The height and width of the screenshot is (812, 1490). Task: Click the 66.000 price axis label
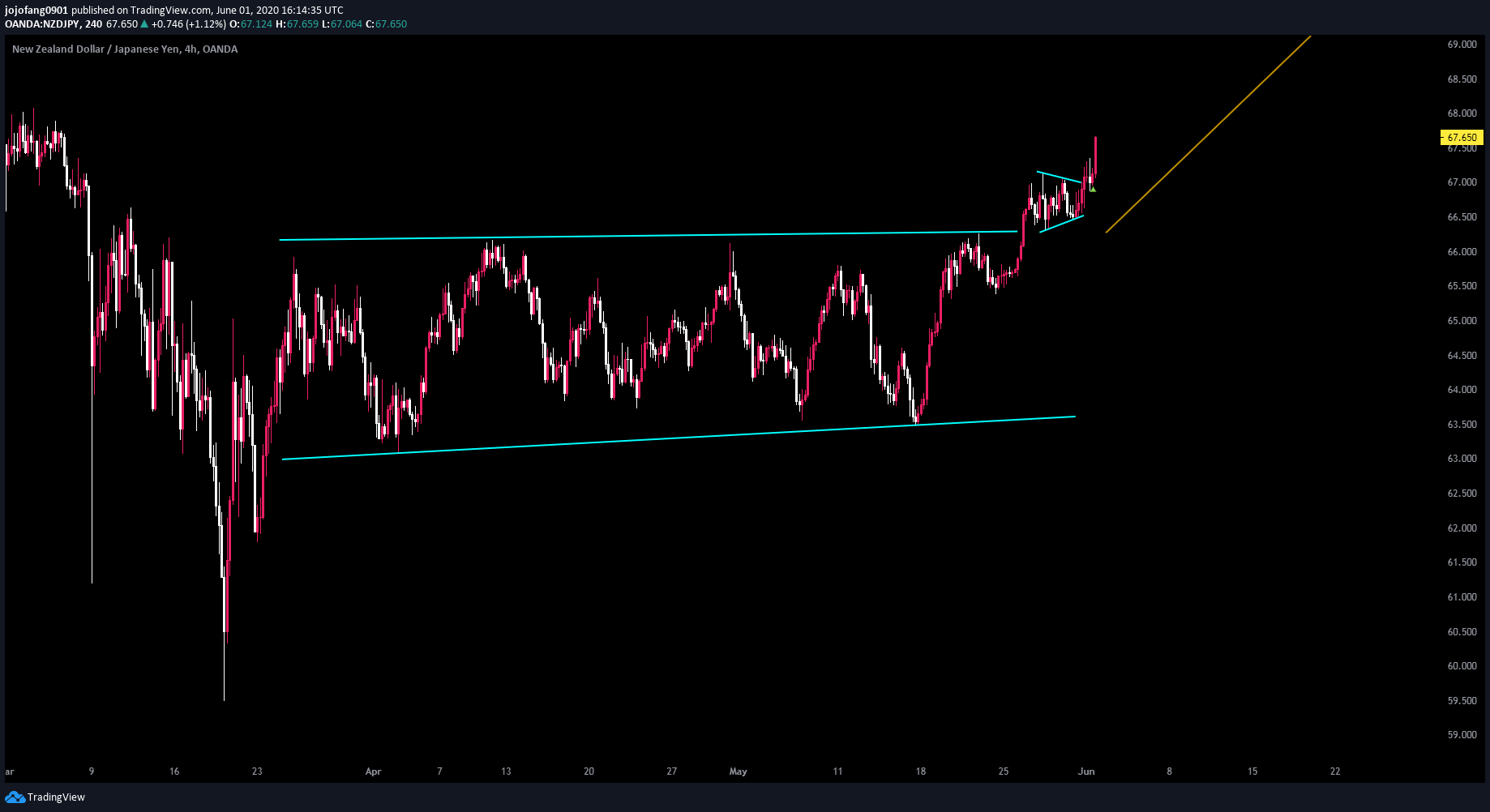pos(1462,252)
